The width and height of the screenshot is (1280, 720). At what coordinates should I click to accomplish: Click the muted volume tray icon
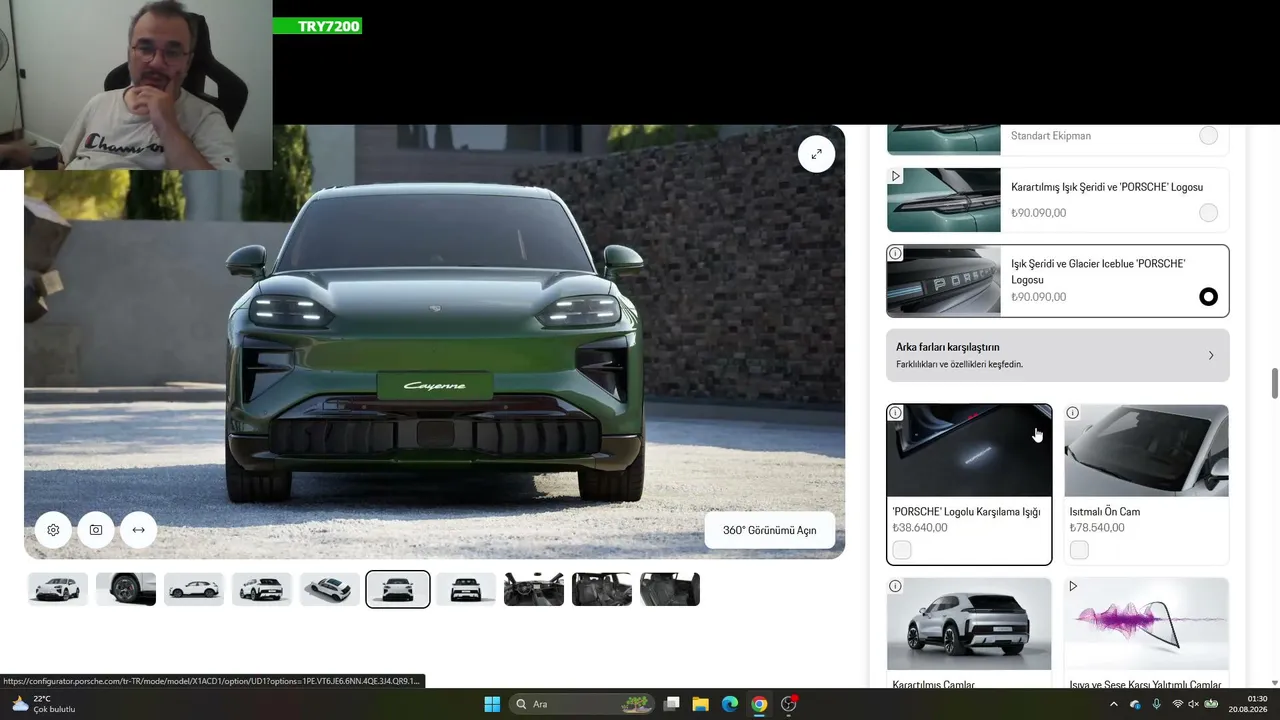tap(1193, 704)
